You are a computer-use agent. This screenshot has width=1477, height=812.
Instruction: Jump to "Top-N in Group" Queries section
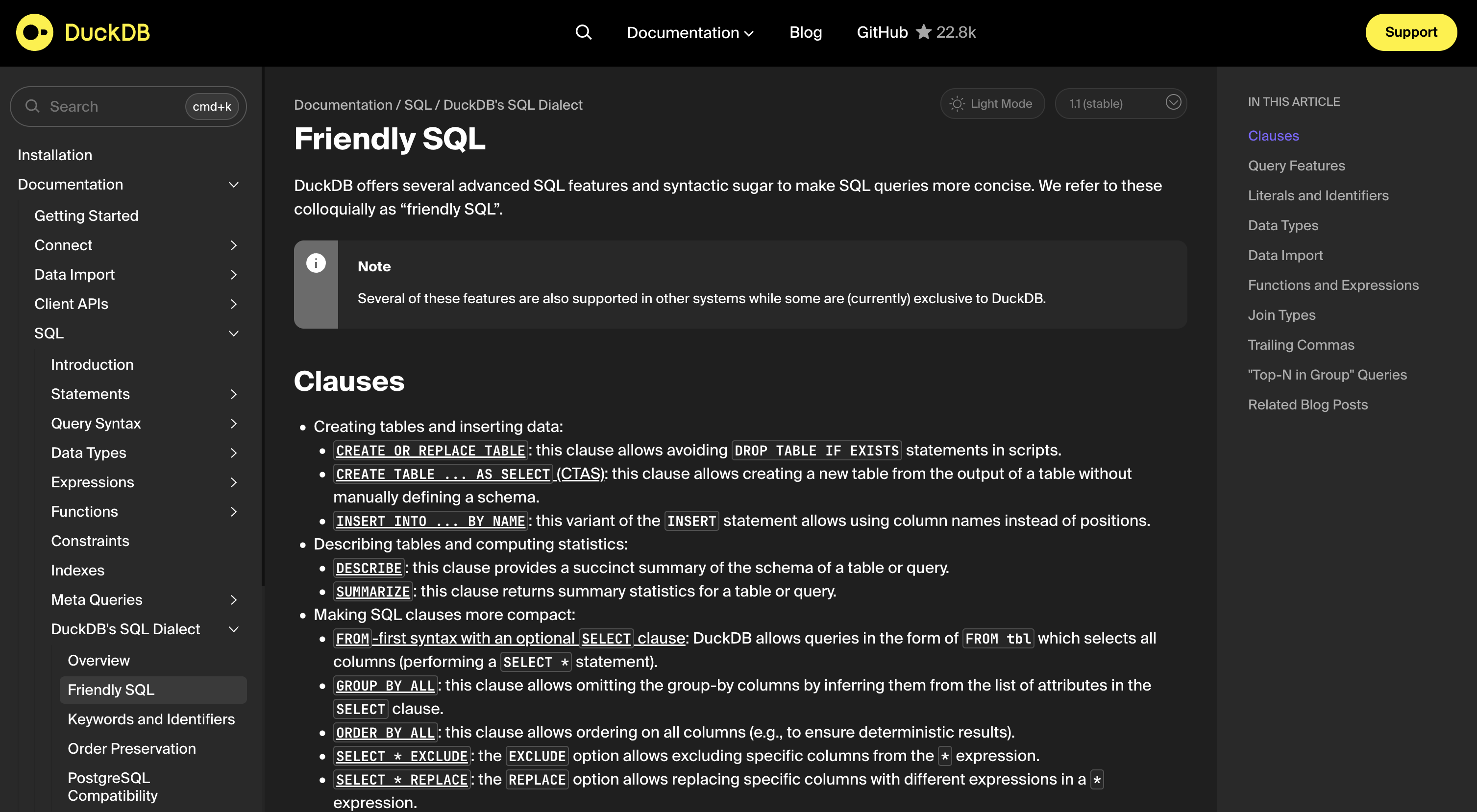1328,374
